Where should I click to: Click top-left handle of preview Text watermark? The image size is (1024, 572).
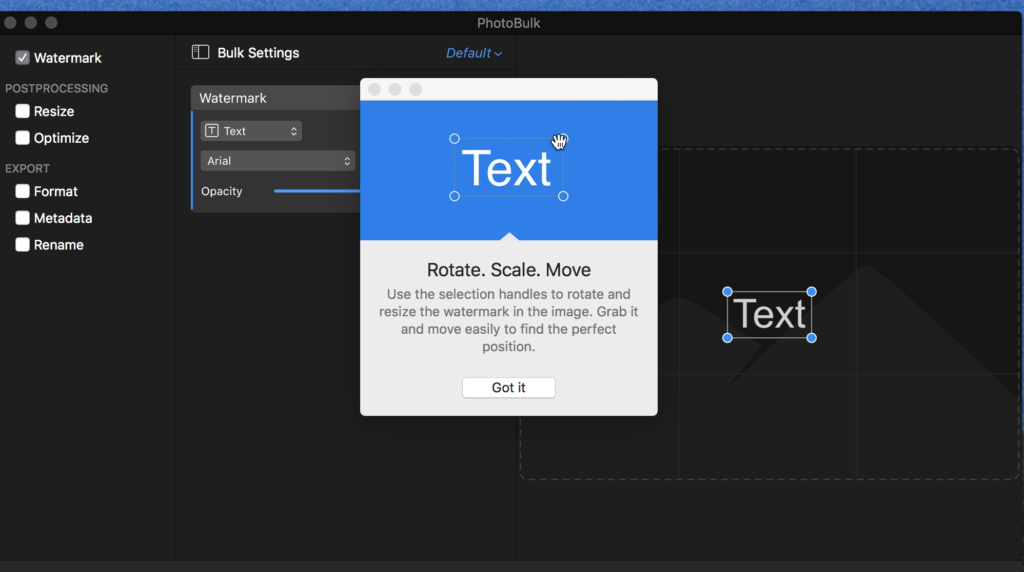(727, 292)
